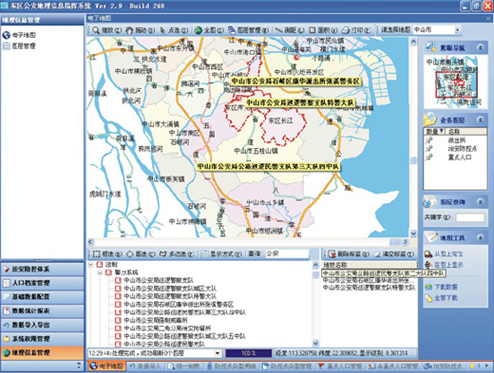
Task: Select the 电子地图 tab in bottom bar
Action: (x=107, y=366)
